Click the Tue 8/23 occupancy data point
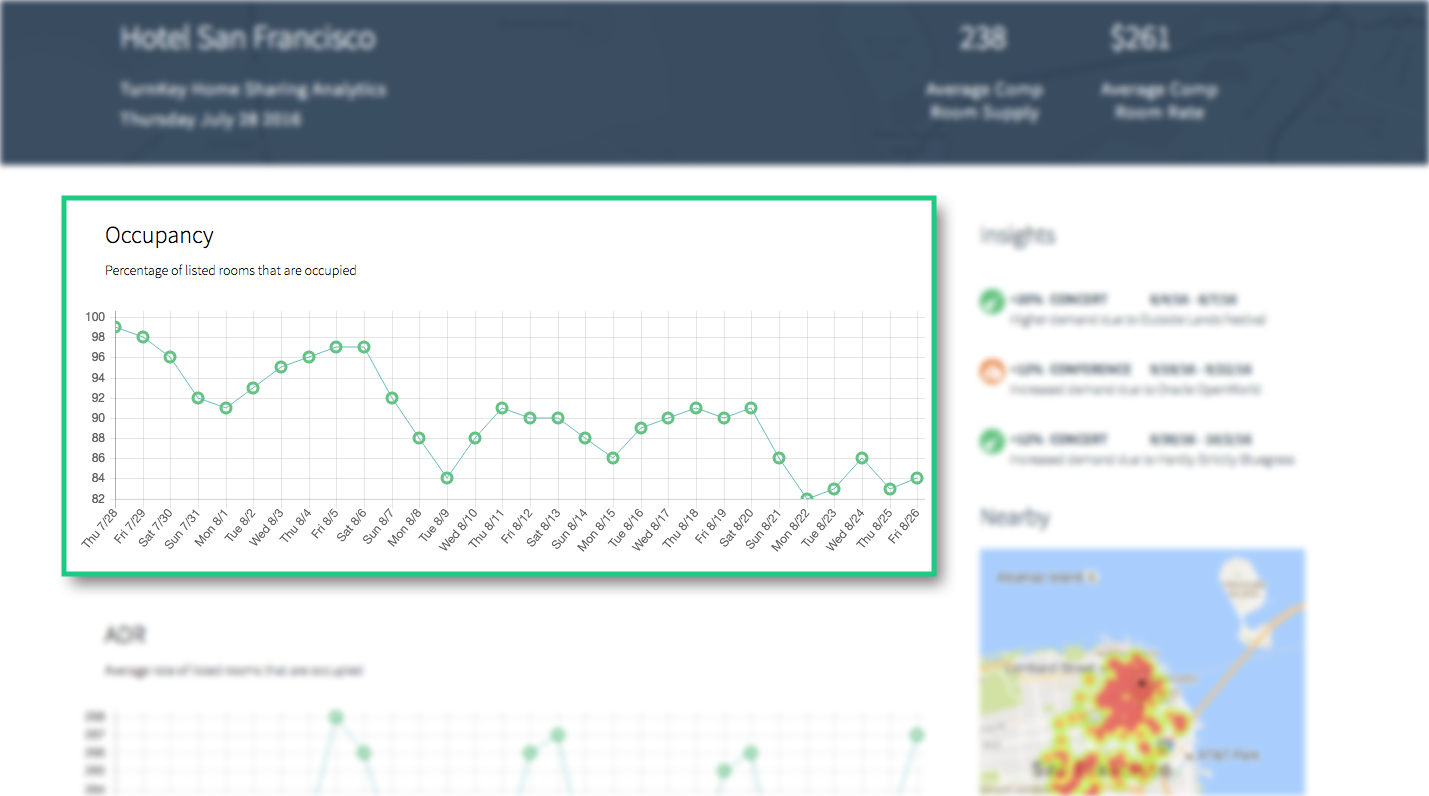 tap(834, 489)
